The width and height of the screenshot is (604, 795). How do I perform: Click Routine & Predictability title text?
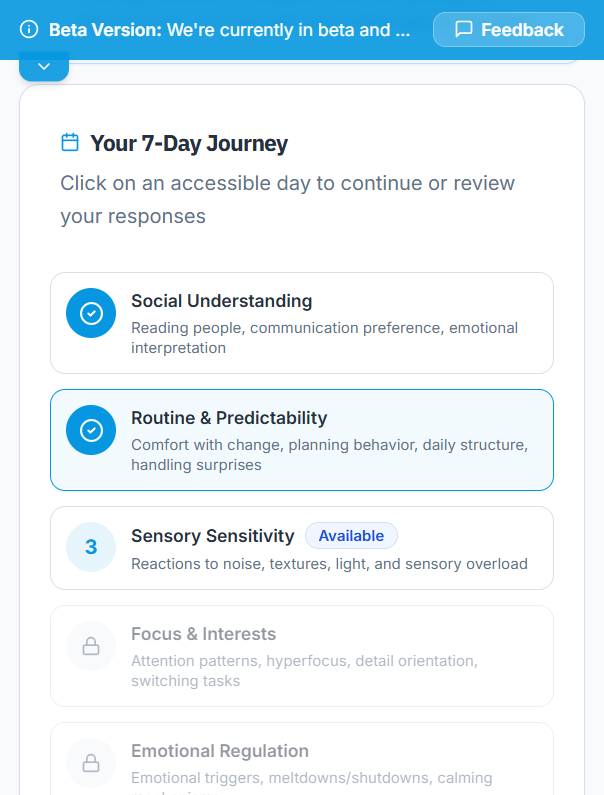[229, 418]
